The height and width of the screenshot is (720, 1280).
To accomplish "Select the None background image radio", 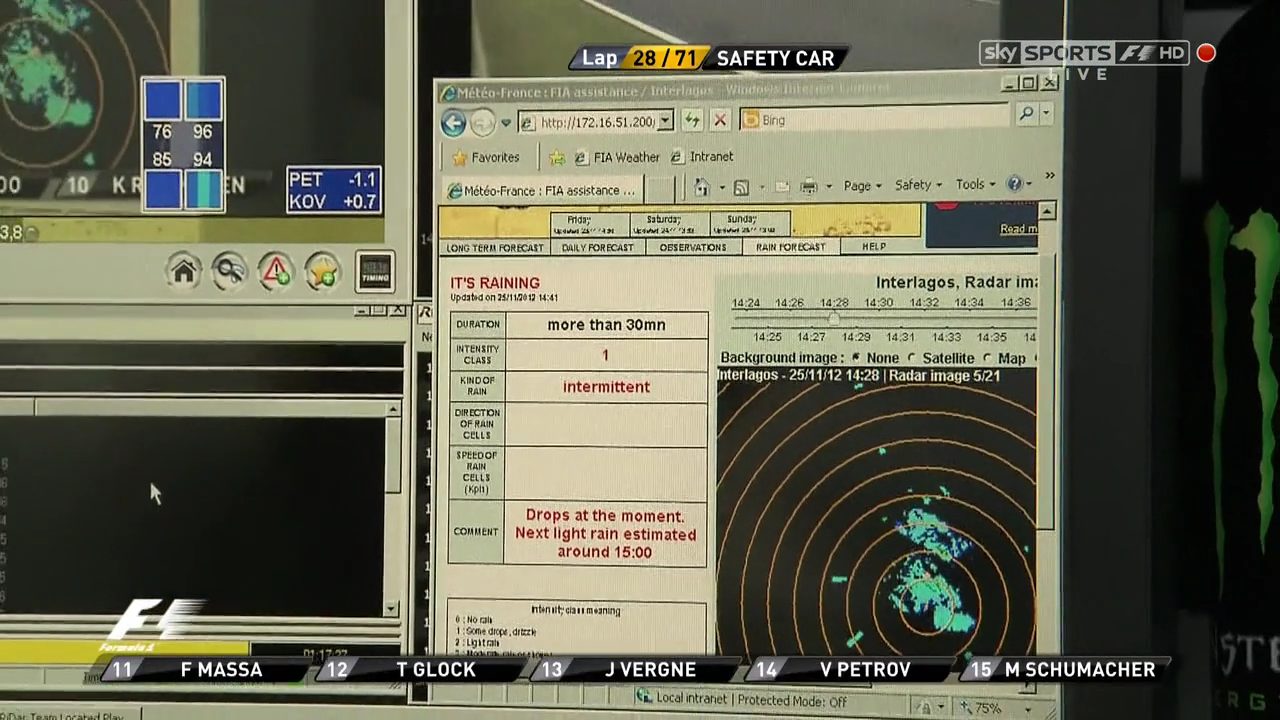I will (857, 357).
